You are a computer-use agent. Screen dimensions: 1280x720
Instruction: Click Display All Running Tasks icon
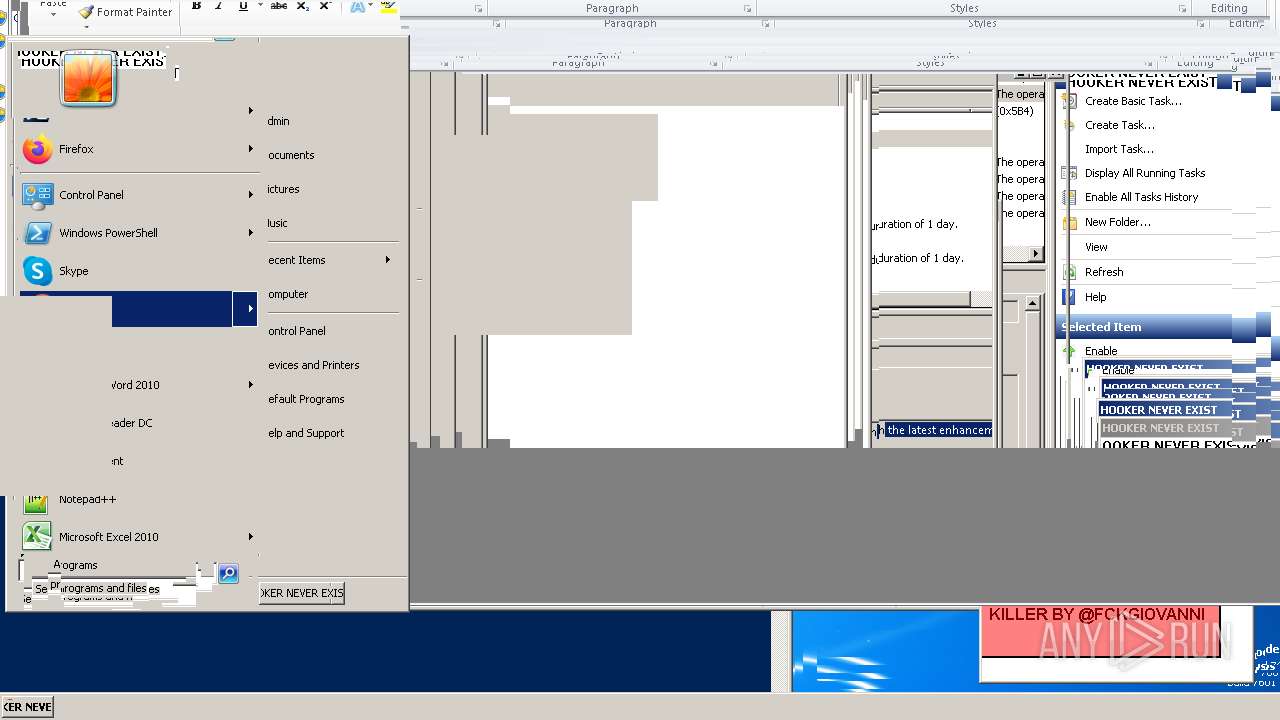tap(1069, 173)
